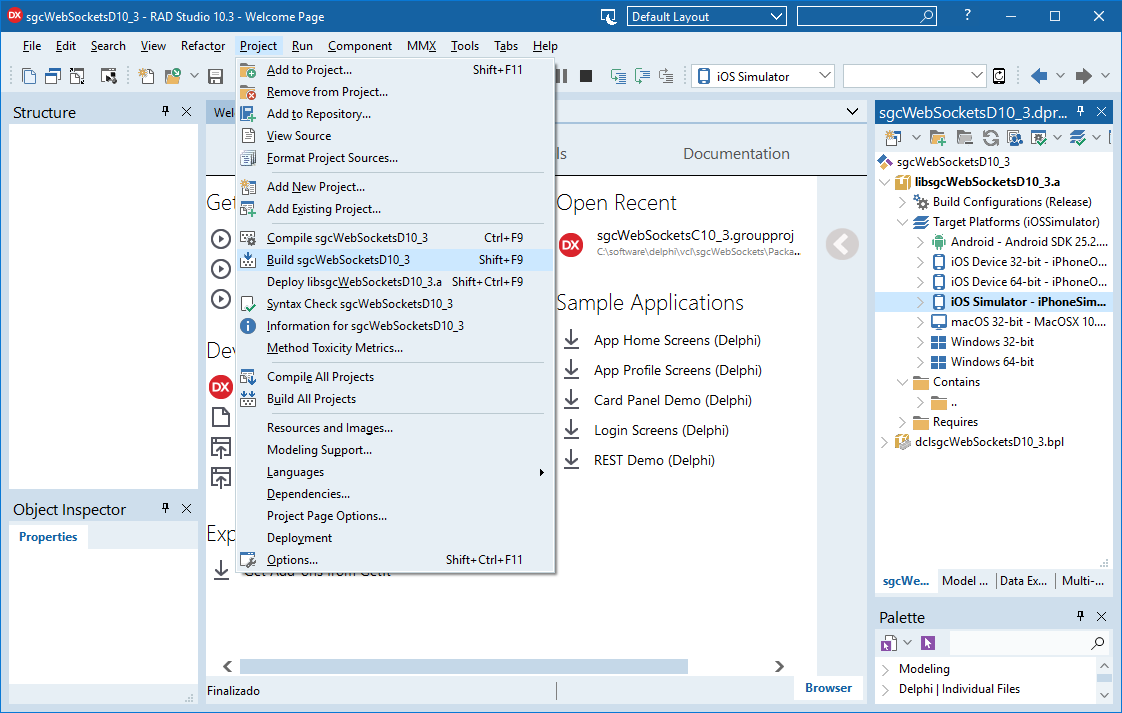1122x713 pixels.
Task: Open the Documentation section on Welcome Page
Action: pos(736,154)
